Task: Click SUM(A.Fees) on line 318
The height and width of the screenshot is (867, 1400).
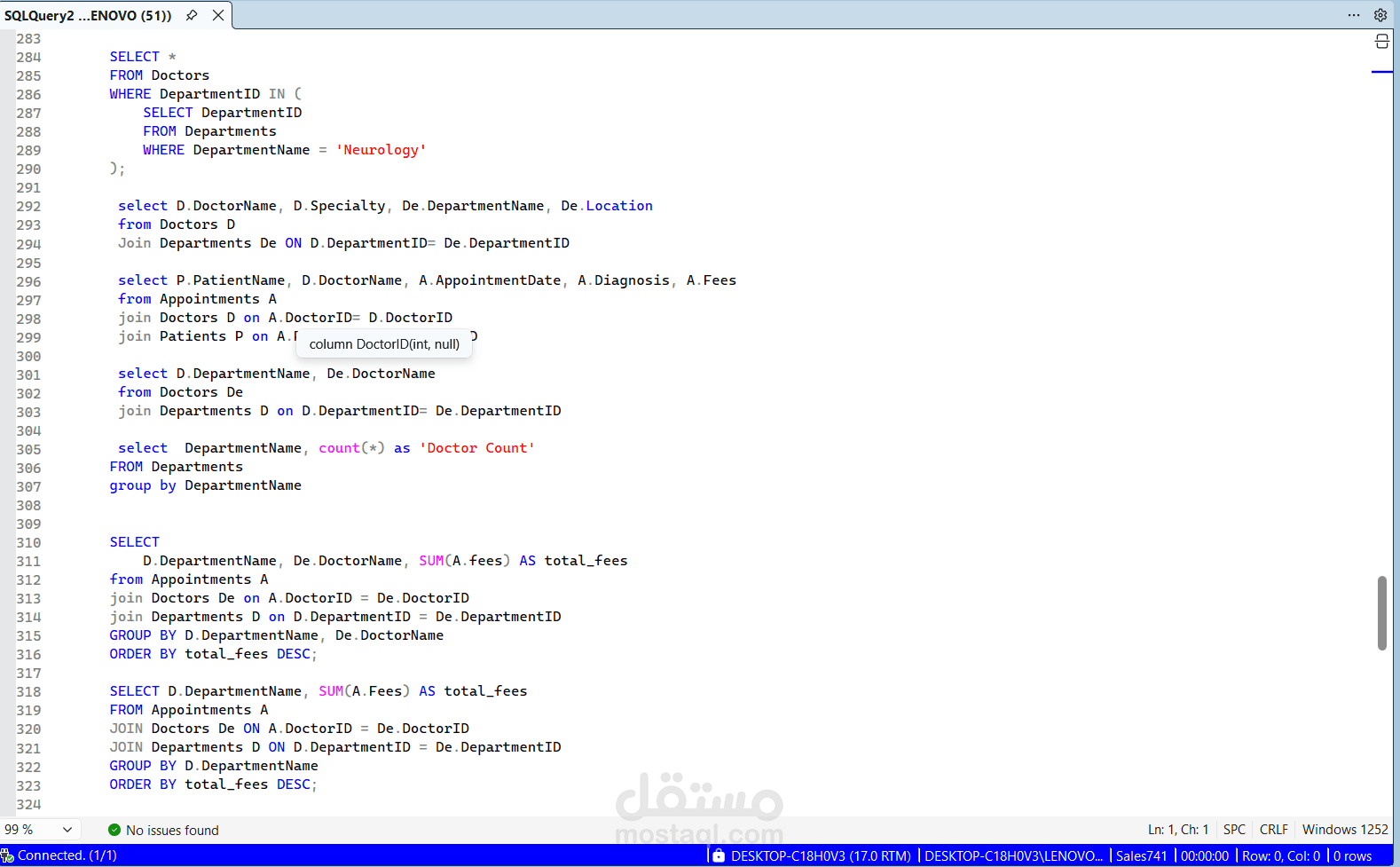Action: [x=365, y=691]
